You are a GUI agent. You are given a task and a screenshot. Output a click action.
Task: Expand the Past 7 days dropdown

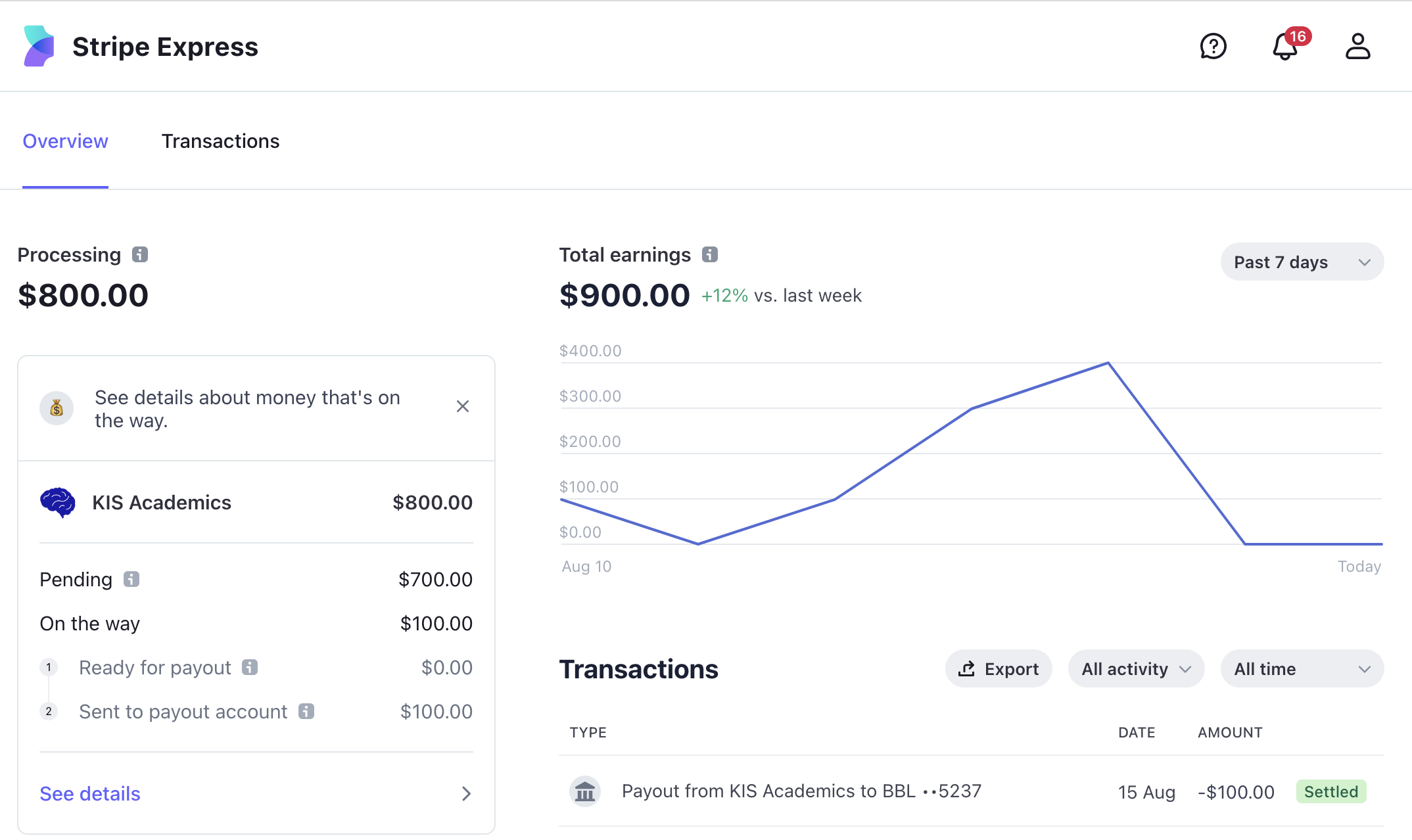click(1302, 262)
